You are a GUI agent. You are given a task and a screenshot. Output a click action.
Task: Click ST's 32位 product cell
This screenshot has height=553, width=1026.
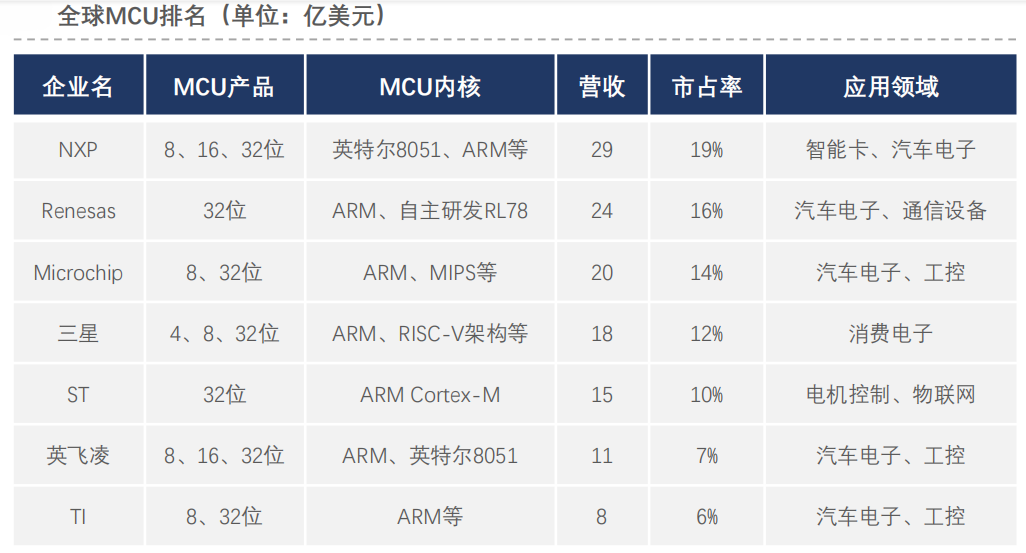(224, 395)
